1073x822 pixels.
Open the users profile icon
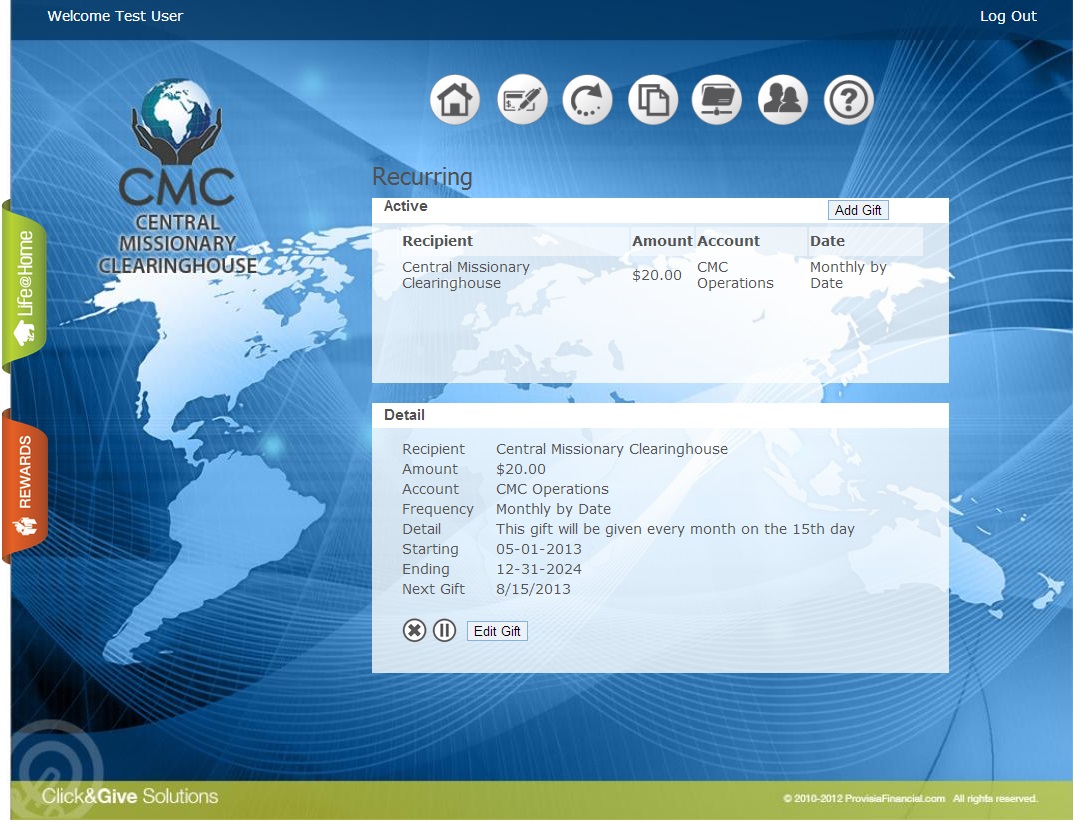click(x=783, y=100)
